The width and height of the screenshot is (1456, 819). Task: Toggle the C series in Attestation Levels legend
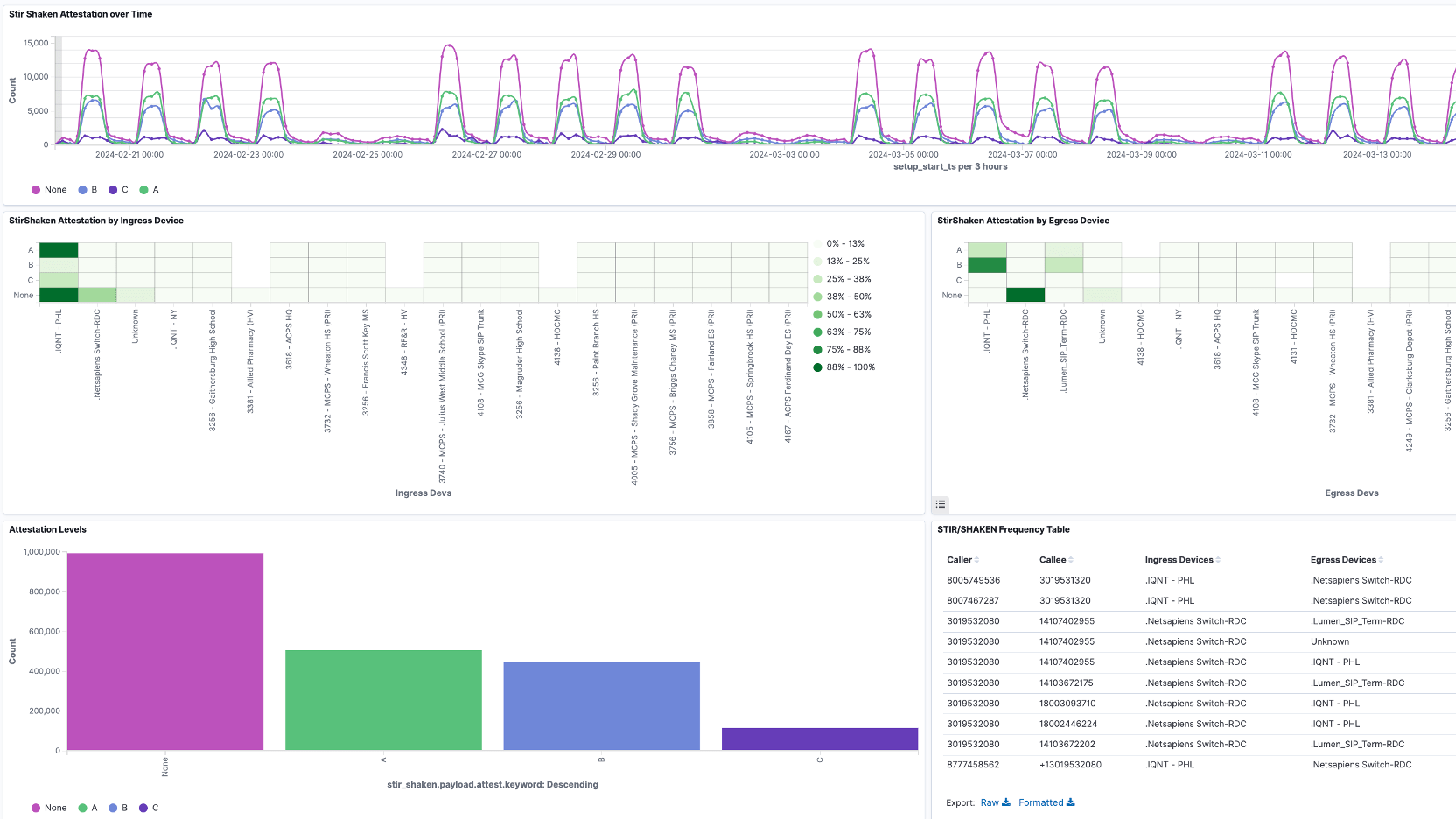point(149,807)
